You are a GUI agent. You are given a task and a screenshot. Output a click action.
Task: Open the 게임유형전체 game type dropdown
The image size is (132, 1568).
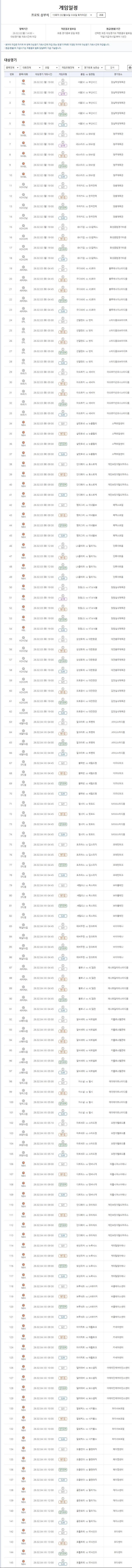(x=68, y=68)
